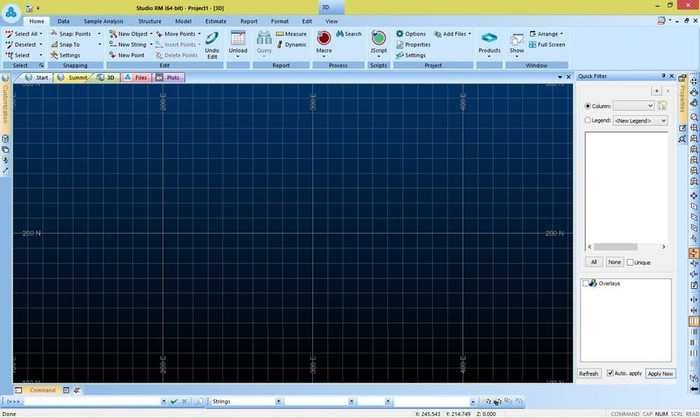This screenshot has width=700, height=418.
Task: Click the Products icon
Action: (489, 38)
